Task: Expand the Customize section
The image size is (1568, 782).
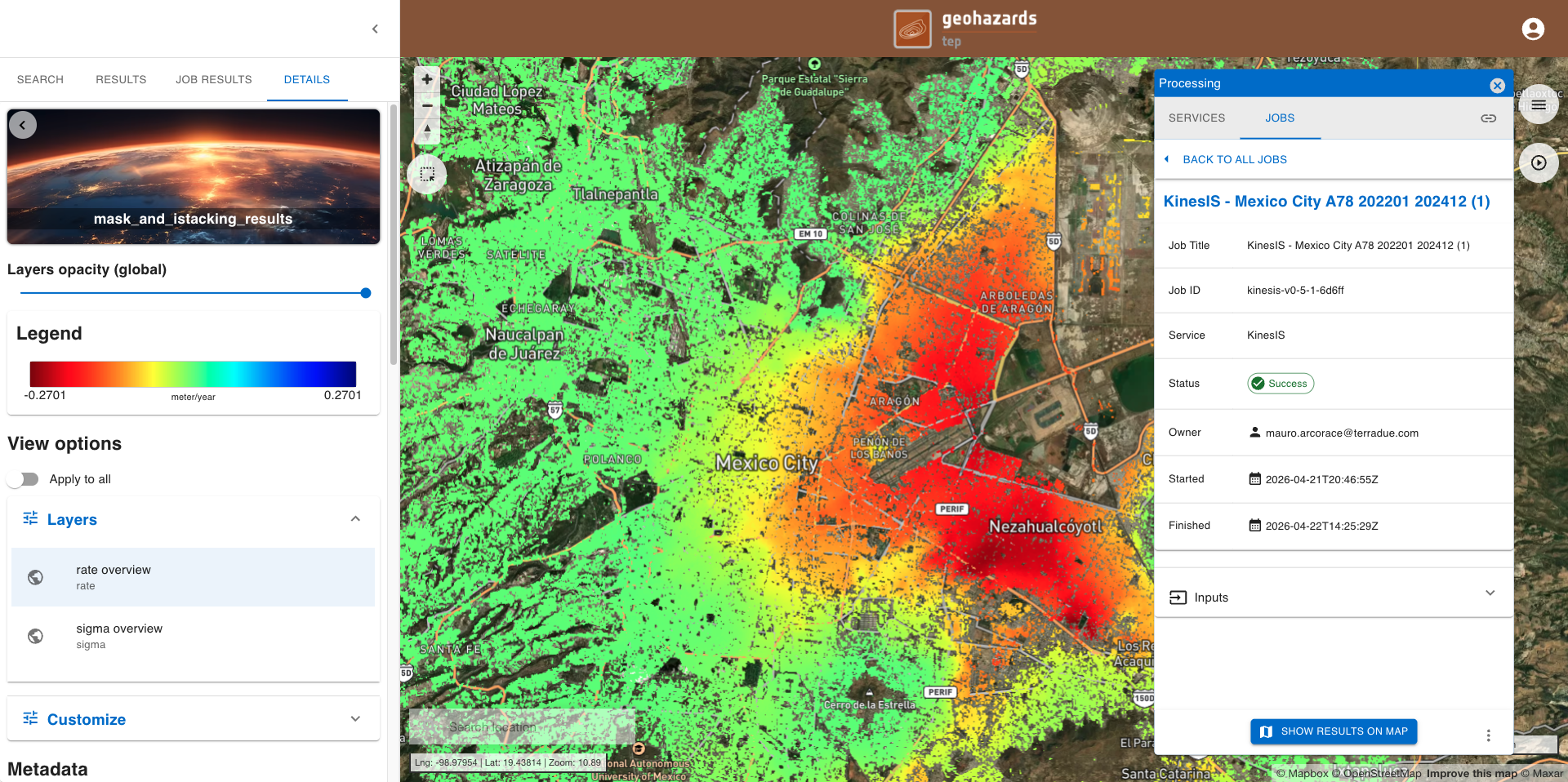Action: [x=355, y=719]
